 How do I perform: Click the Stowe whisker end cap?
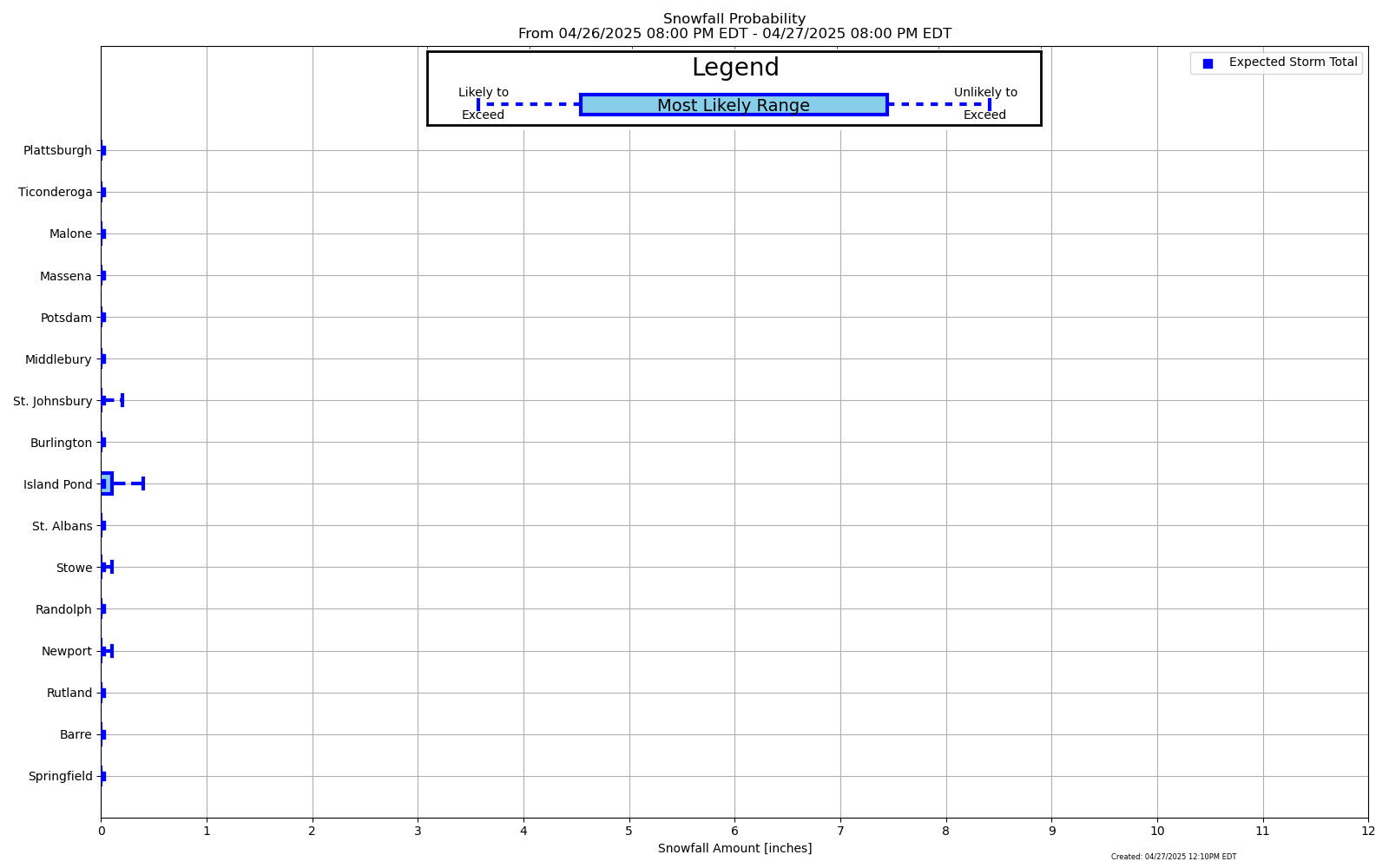(x=112, y=567)
